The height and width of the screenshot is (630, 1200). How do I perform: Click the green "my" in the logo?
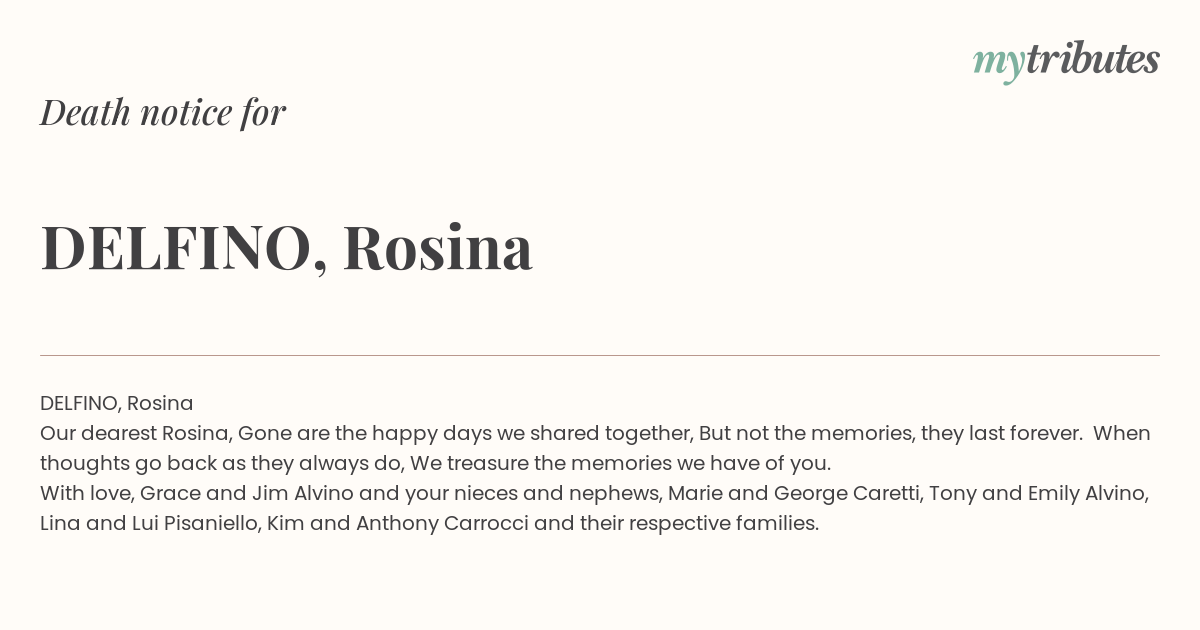coord(999,65)
